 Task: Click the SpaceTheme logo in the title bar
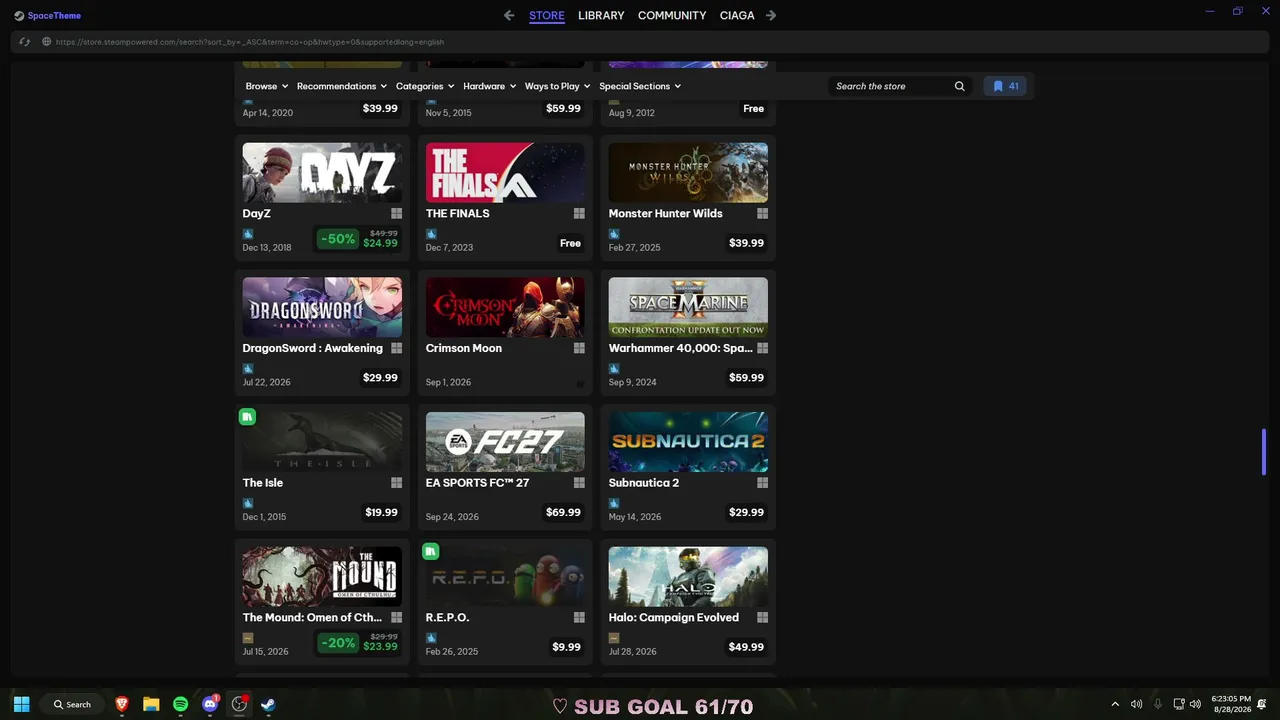click(47, 15)
